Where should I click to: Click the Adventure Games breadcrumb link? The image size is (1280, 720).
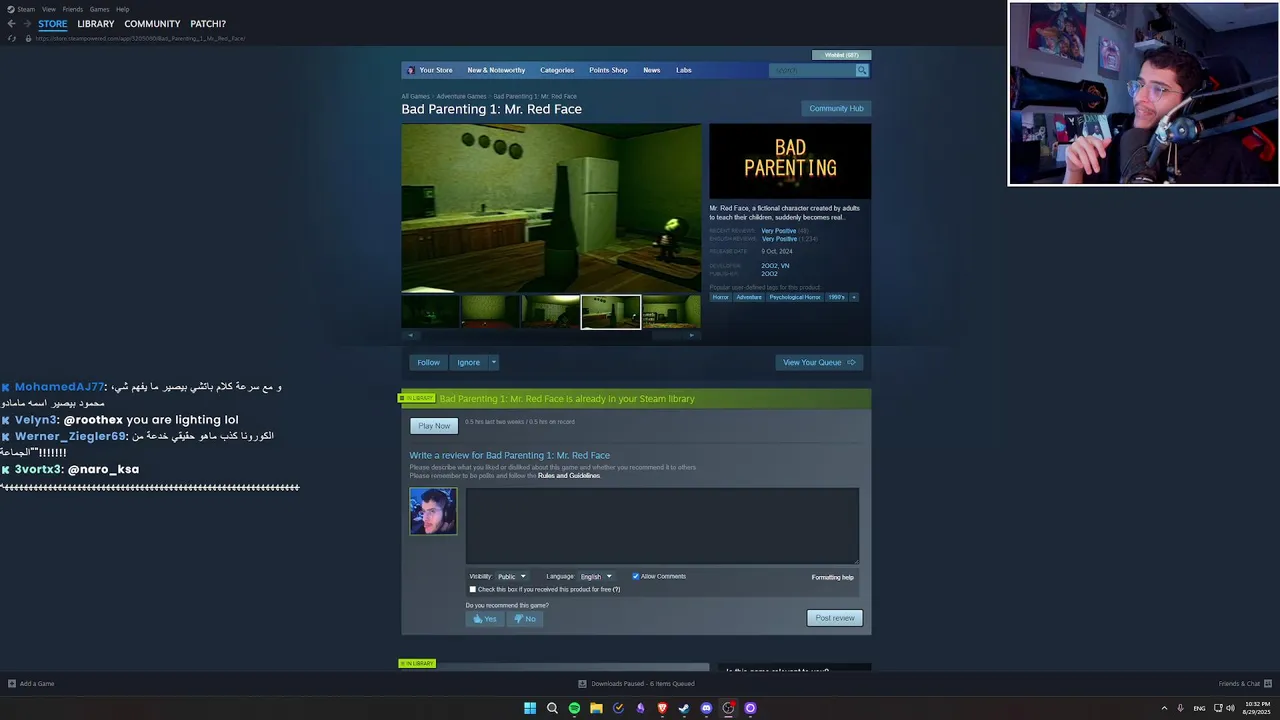[x=461, y=96]
